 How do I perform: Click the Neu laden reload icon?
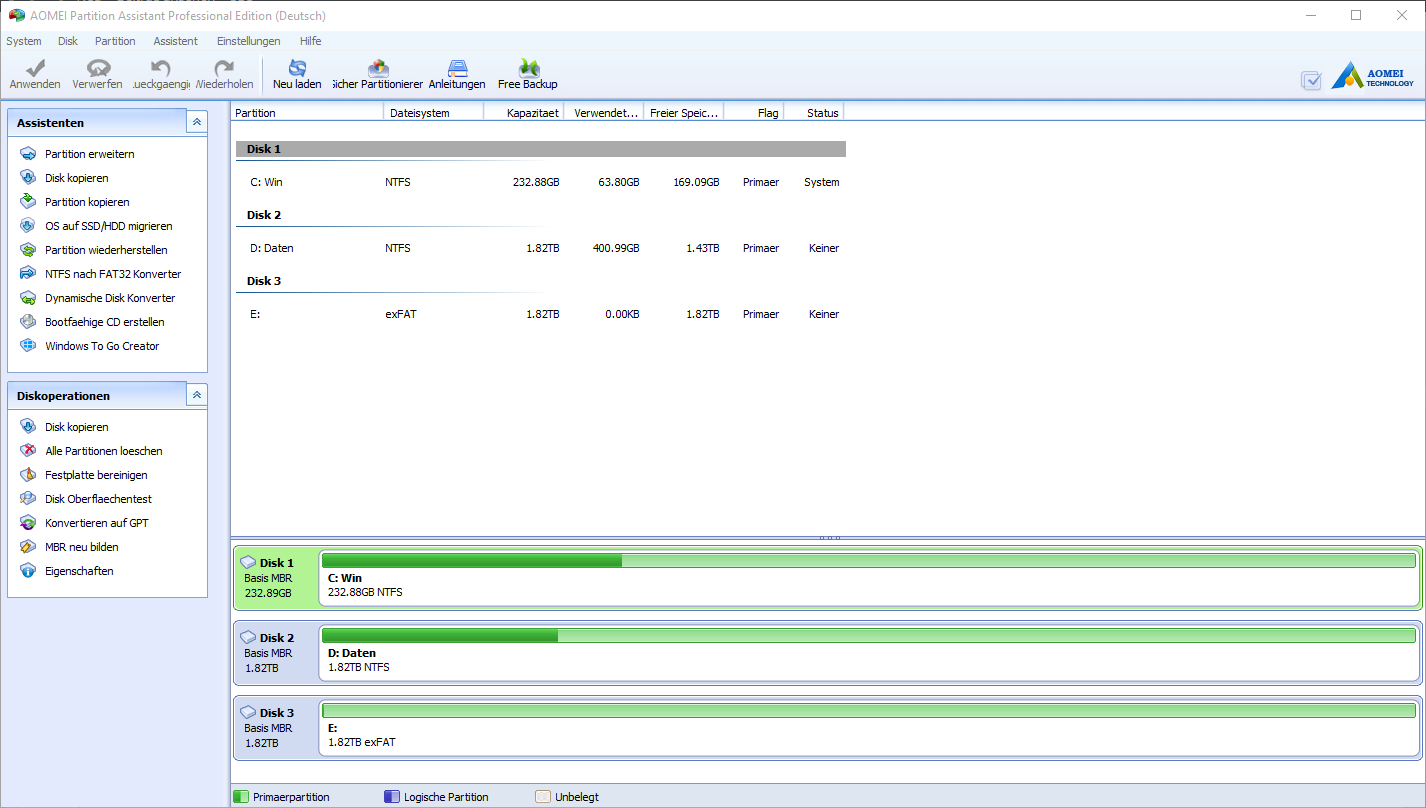click(x=297, y=68)
